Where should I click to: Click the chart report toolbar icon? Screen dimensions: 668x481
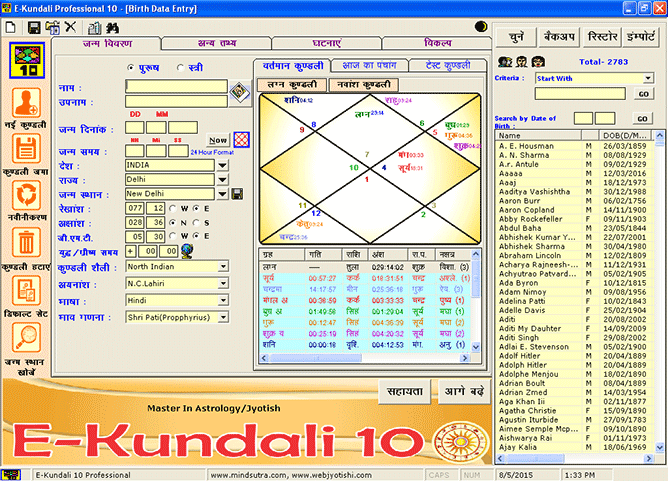pos(94,28)
